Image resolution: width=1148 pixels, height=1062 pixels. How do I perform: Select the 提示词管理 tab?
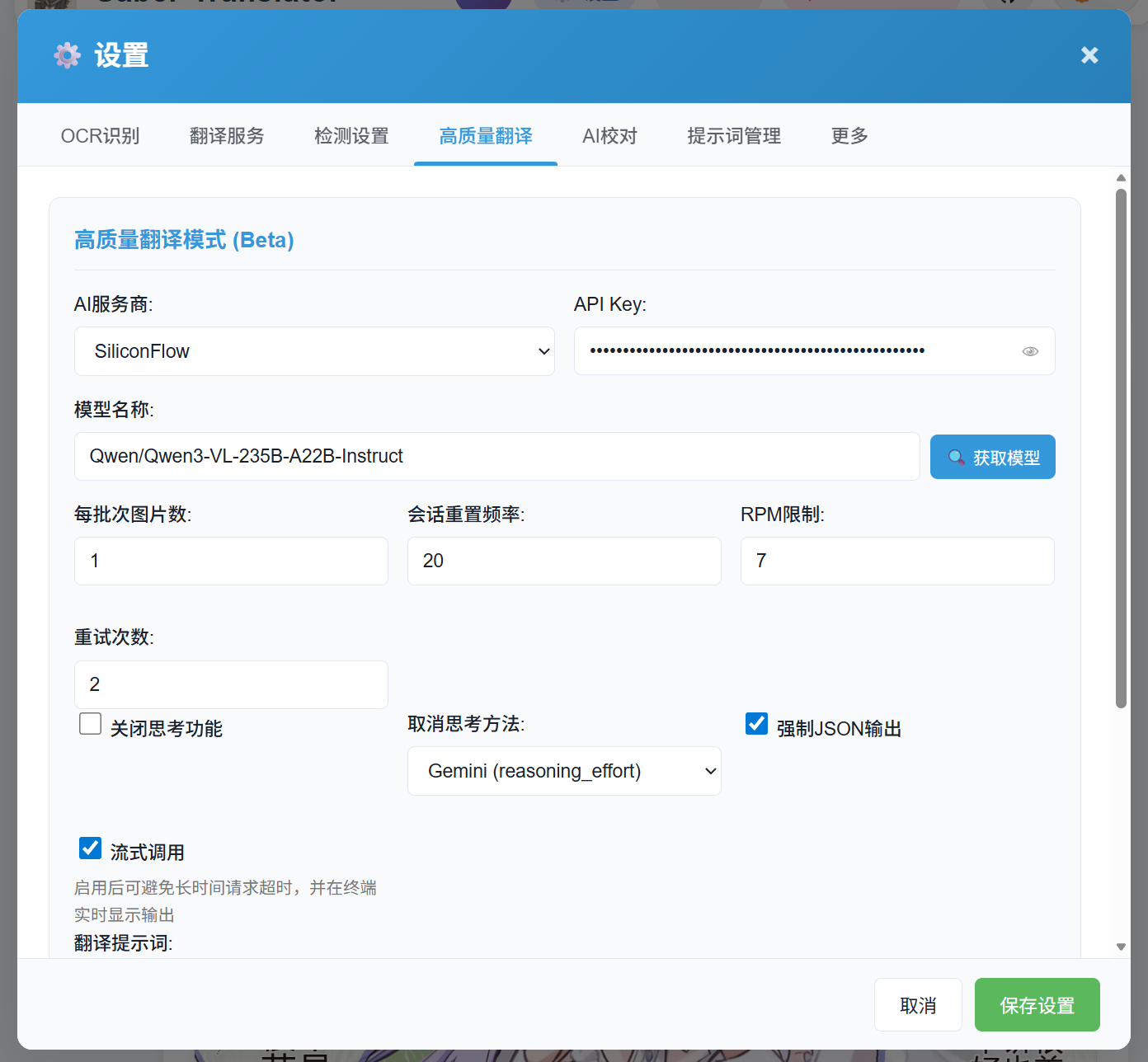(734, 136)
